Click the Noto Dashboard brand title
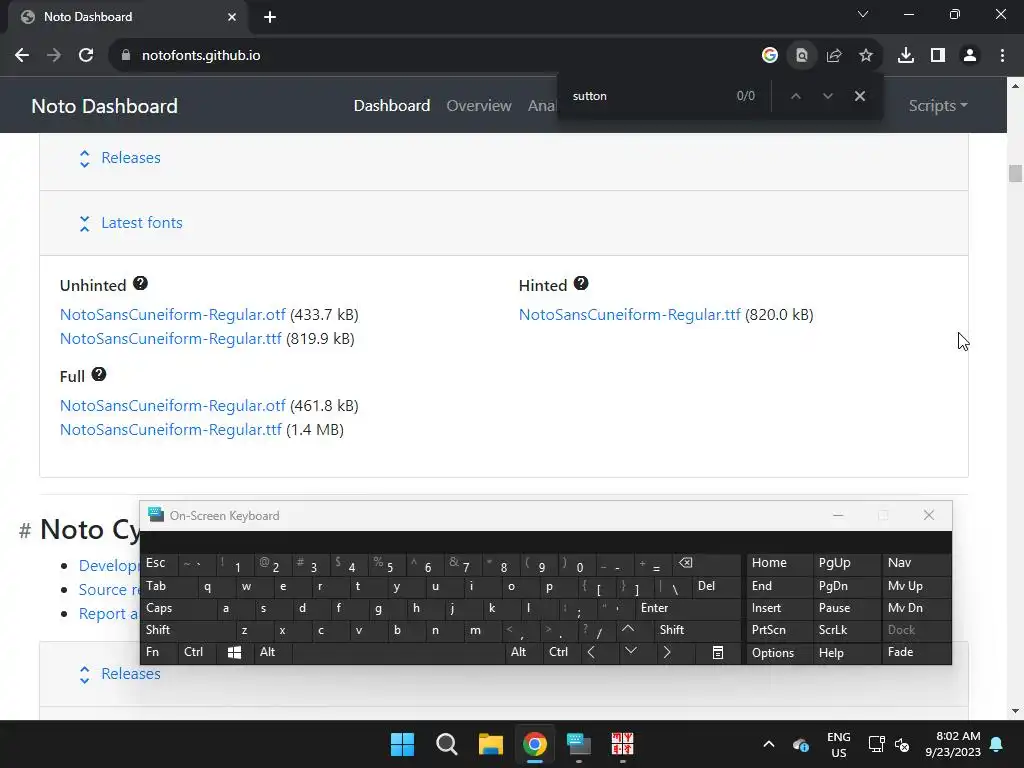 104,106
